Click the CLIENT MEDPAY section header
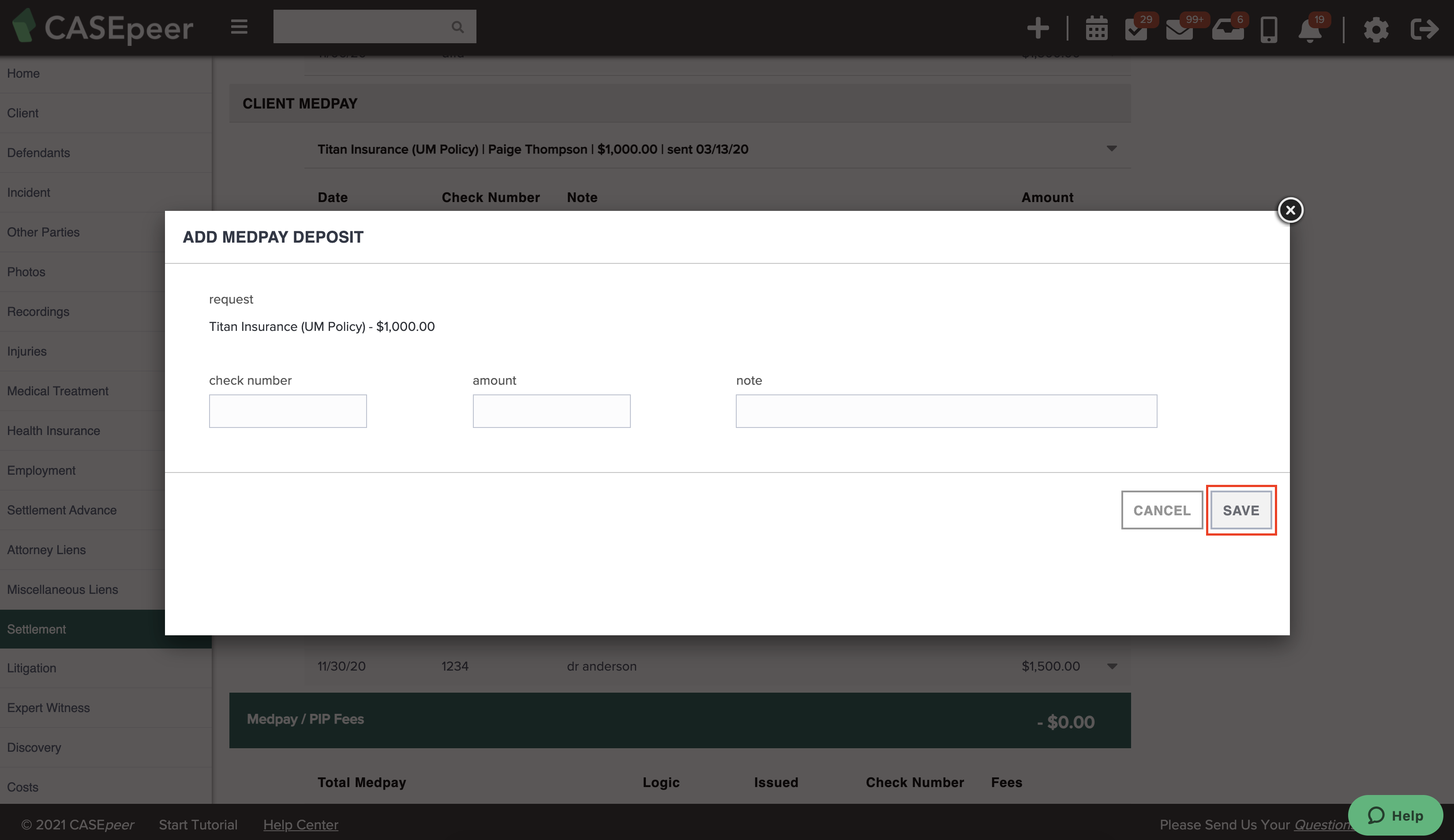 click(x=679, y=103)
